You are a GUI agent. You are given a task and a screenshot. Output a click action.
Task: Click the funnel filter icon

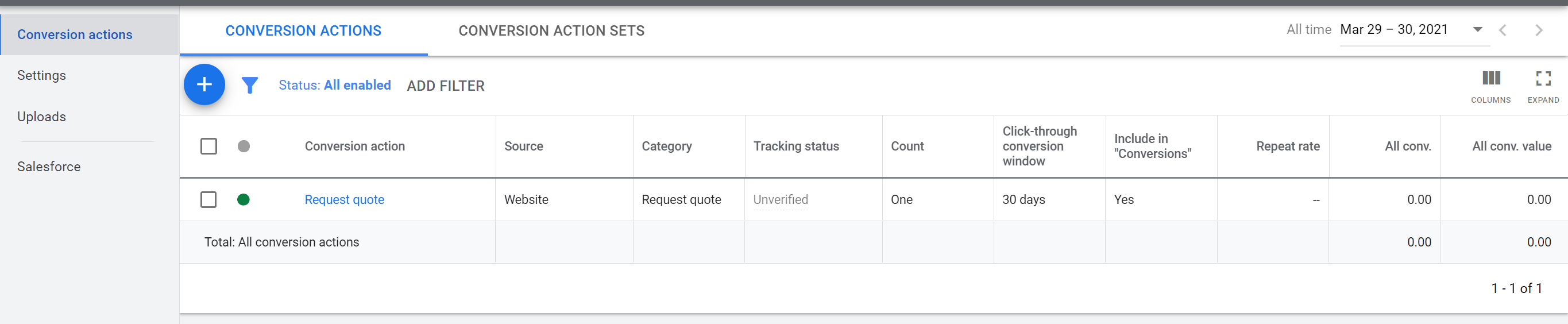pos(250,85)
